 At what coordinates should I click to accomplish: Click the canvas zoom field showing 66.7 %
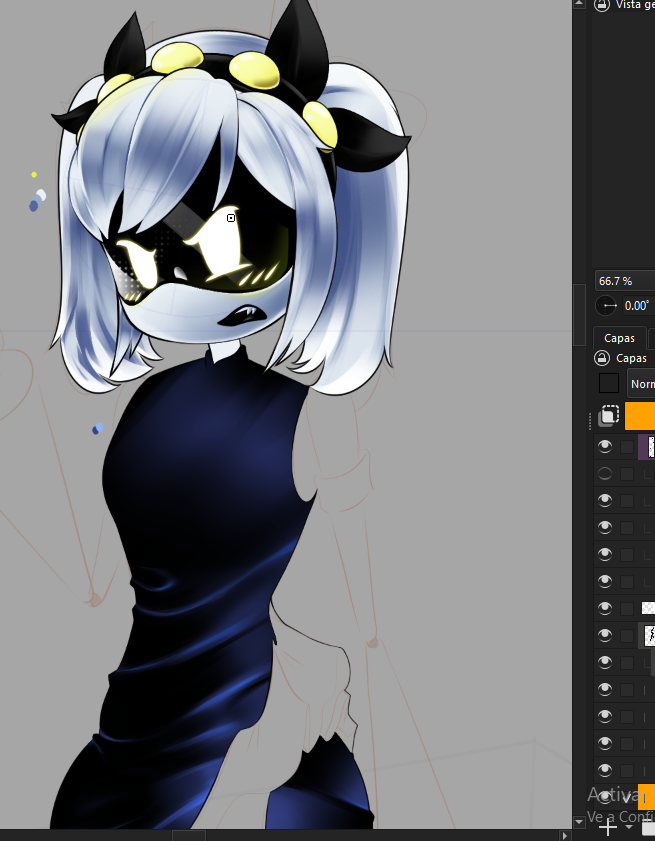click(x=625, y=281)
